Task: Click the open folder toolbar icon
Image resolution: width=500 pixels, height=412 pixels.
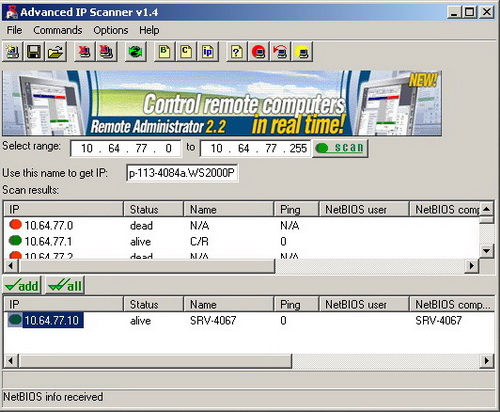Action: [x=56, y=52]
